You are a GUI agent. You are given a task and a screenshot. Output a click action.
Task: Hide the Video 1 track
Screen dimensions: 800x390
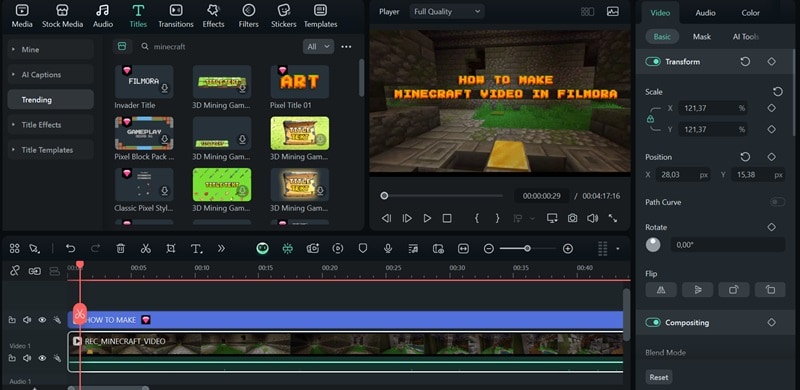pos(42,358)
